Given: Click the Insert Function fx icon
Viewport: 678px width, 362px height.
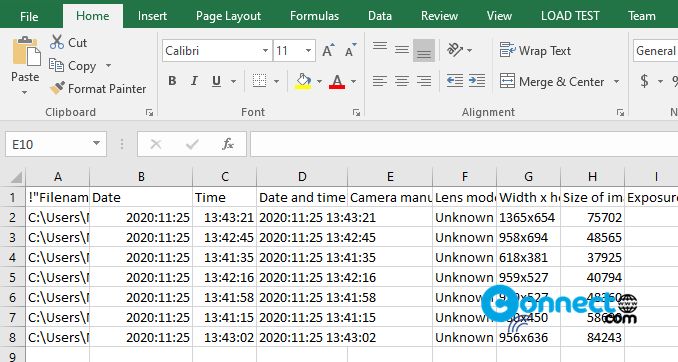Looking at the screenshot, I should point(228,144).
